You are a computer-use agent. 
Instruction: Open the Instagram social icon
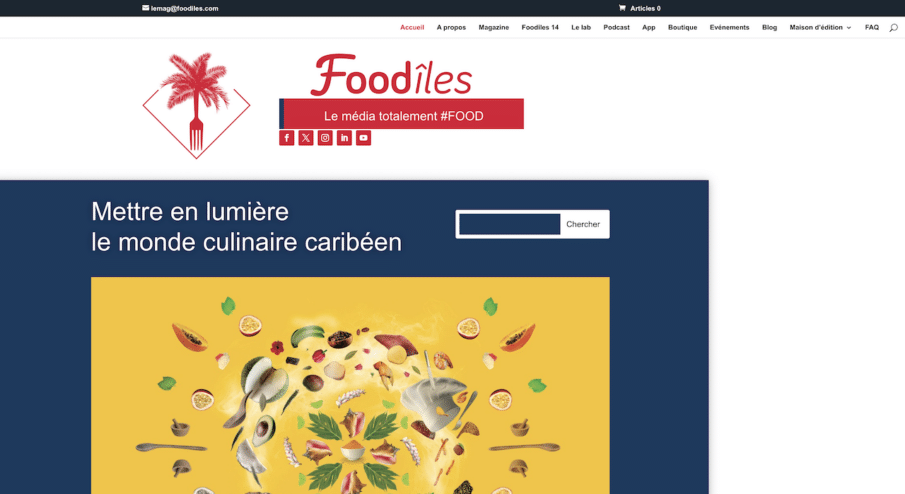click(x=325, y=138)
